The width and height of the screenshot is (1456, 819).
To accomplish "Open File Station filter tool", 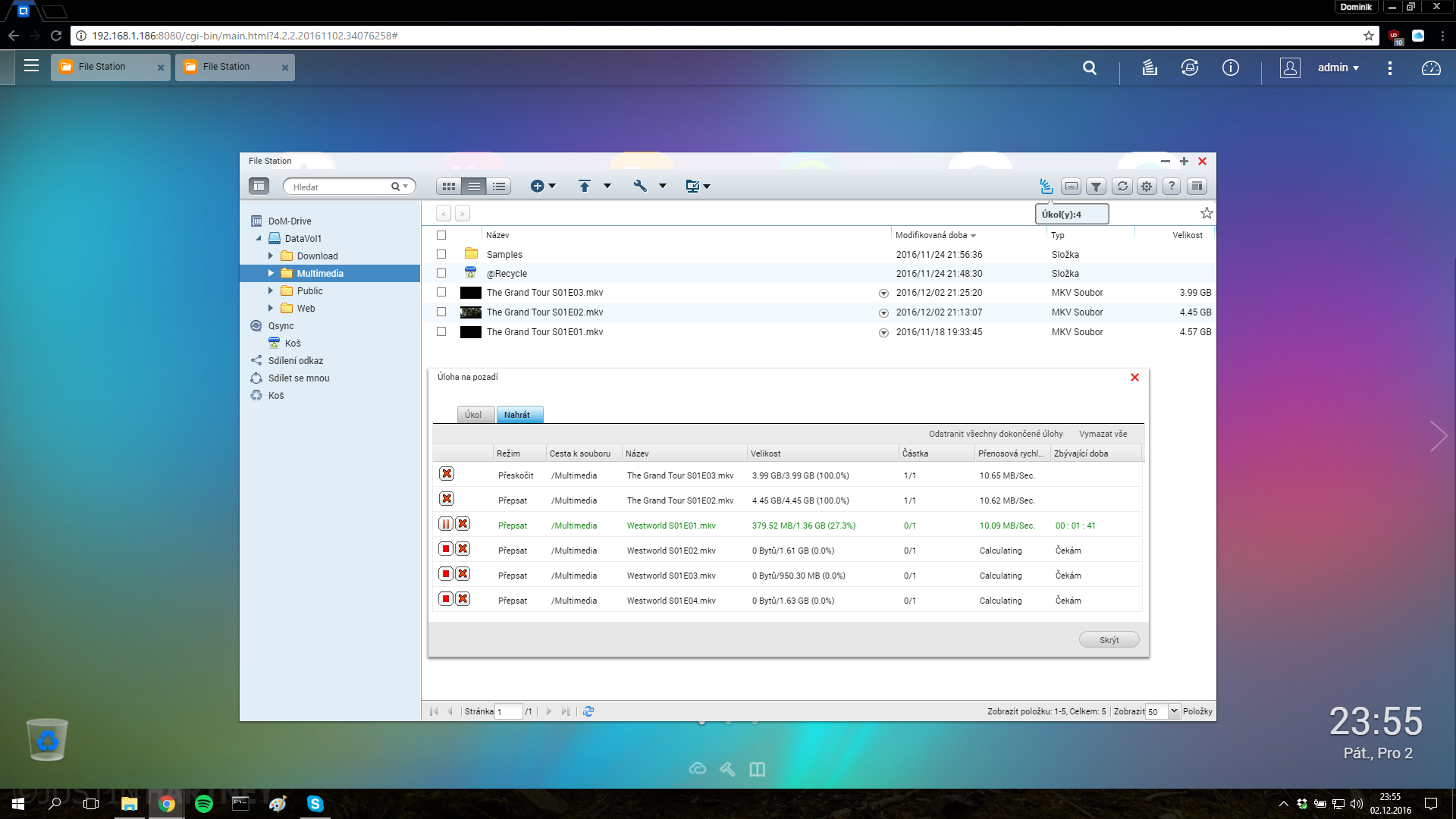I will click(1097, 187).
